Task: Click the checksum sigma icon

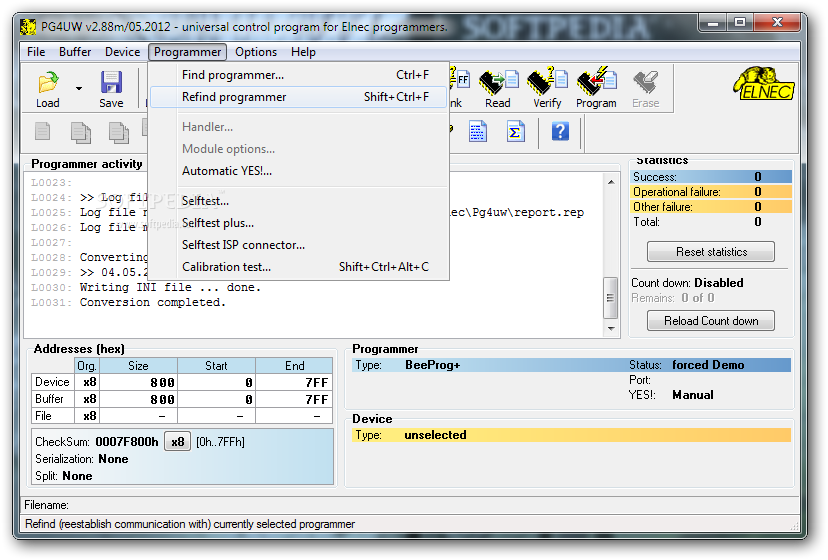Action: pyautogui.click(x=515, y=132)
